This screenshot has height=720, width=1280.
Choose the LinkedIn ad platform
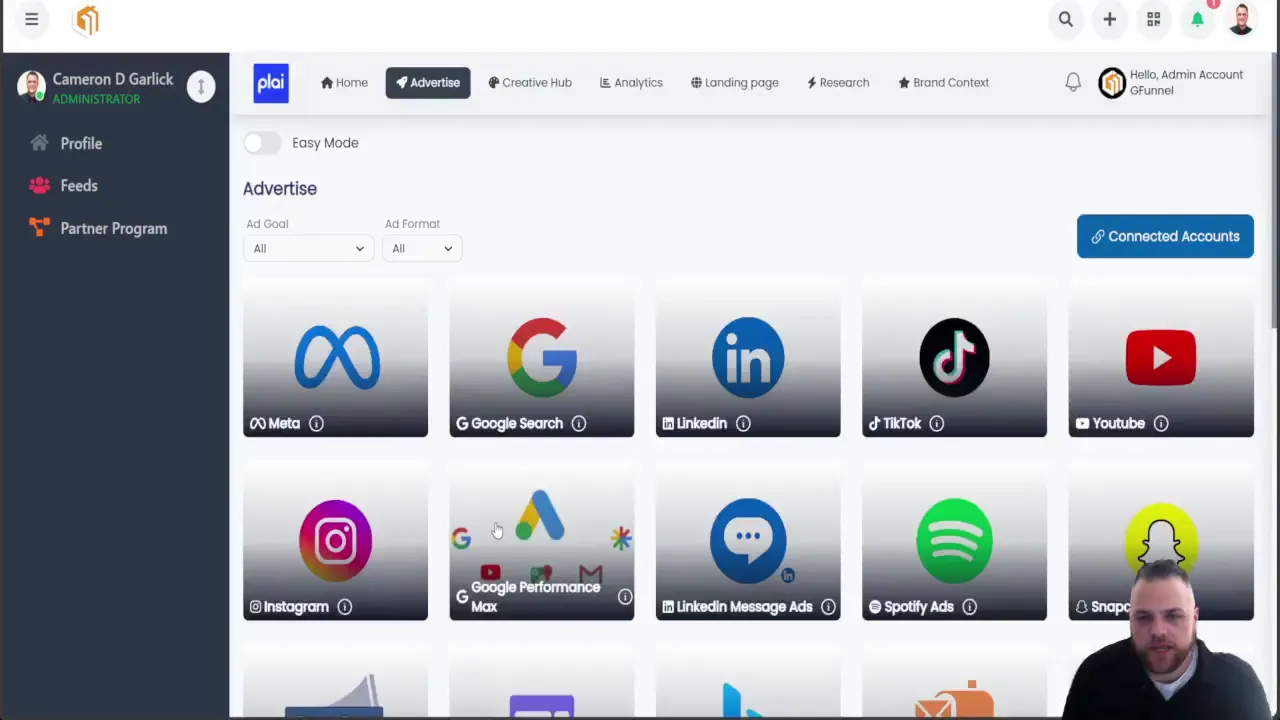pyautogui.click(x=747, y=360)
